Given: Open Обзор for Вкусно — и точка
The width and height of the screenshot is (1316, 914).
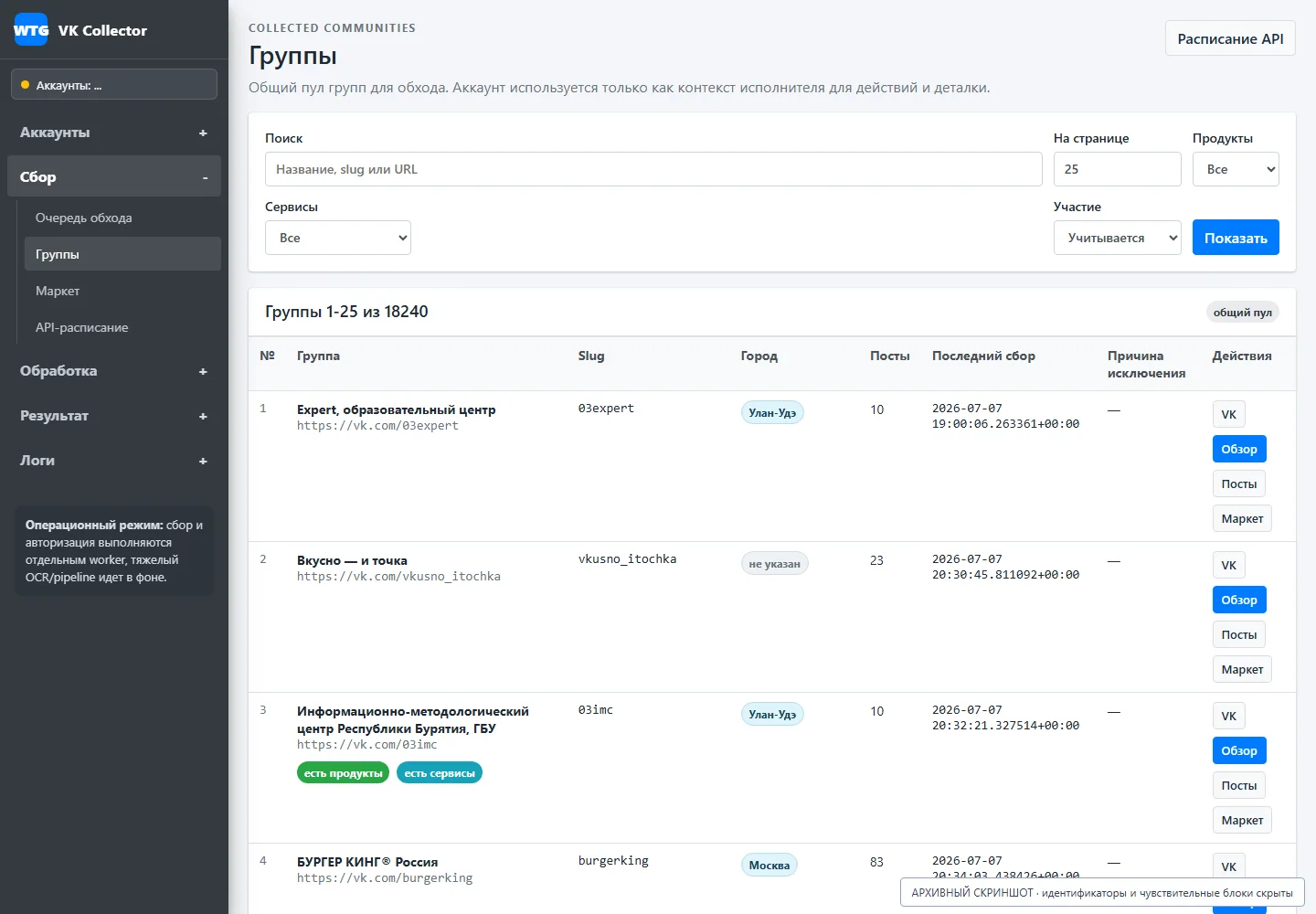Looking at the screenshot, I should (1239, 600).
